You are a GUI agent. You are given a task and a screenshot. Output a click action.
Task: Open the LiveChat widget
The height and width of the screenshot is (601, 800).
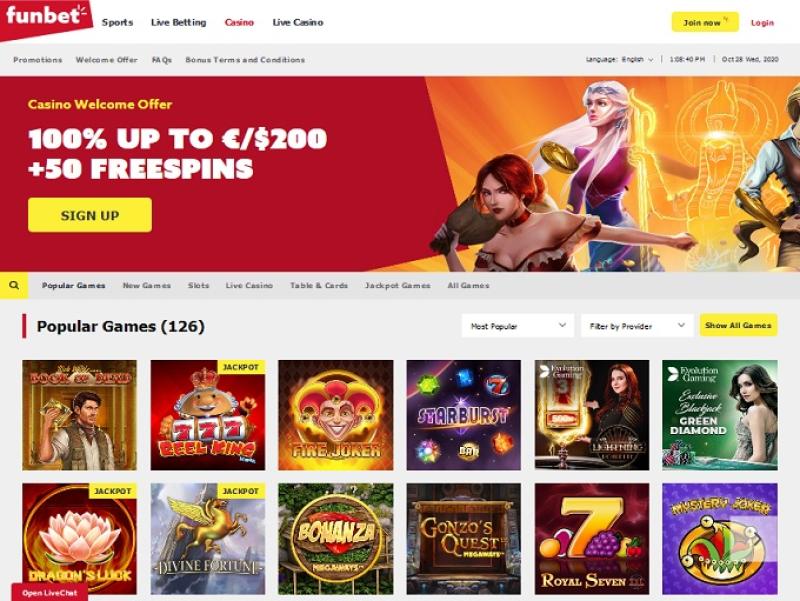tap(49, 593)
